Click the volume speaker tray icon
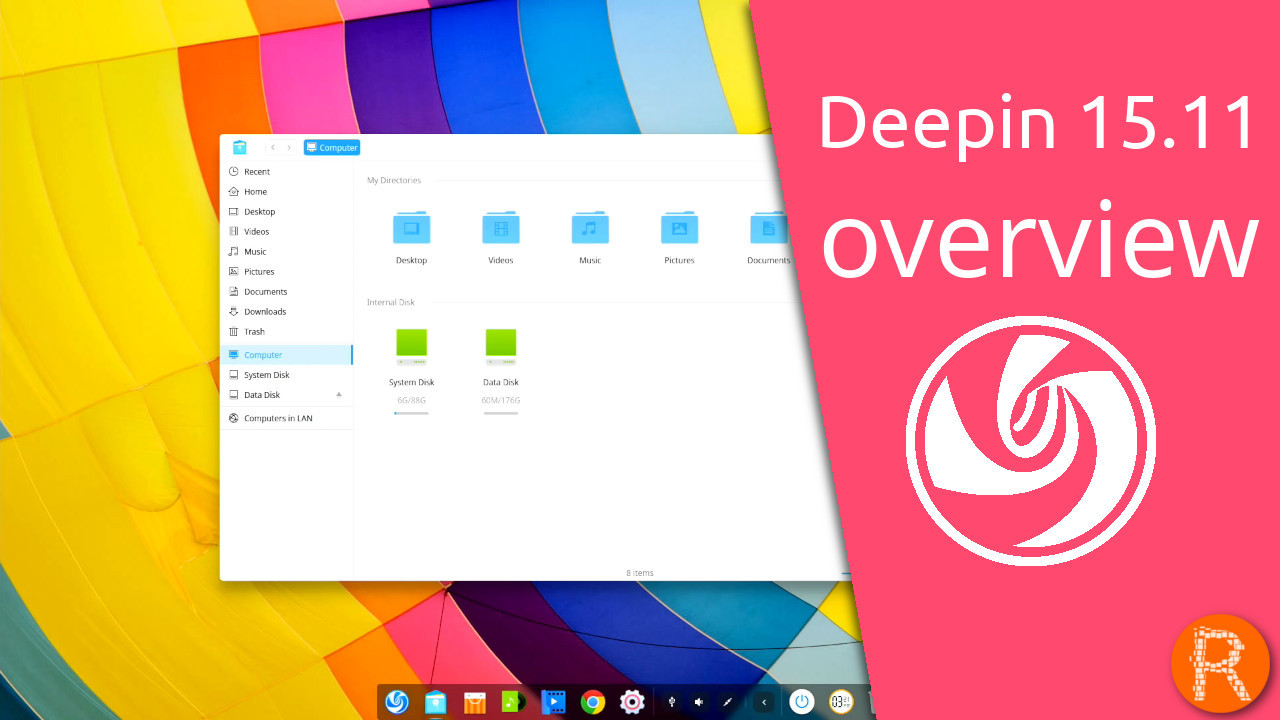The image size is (1280, 720). tap(699, 702)
